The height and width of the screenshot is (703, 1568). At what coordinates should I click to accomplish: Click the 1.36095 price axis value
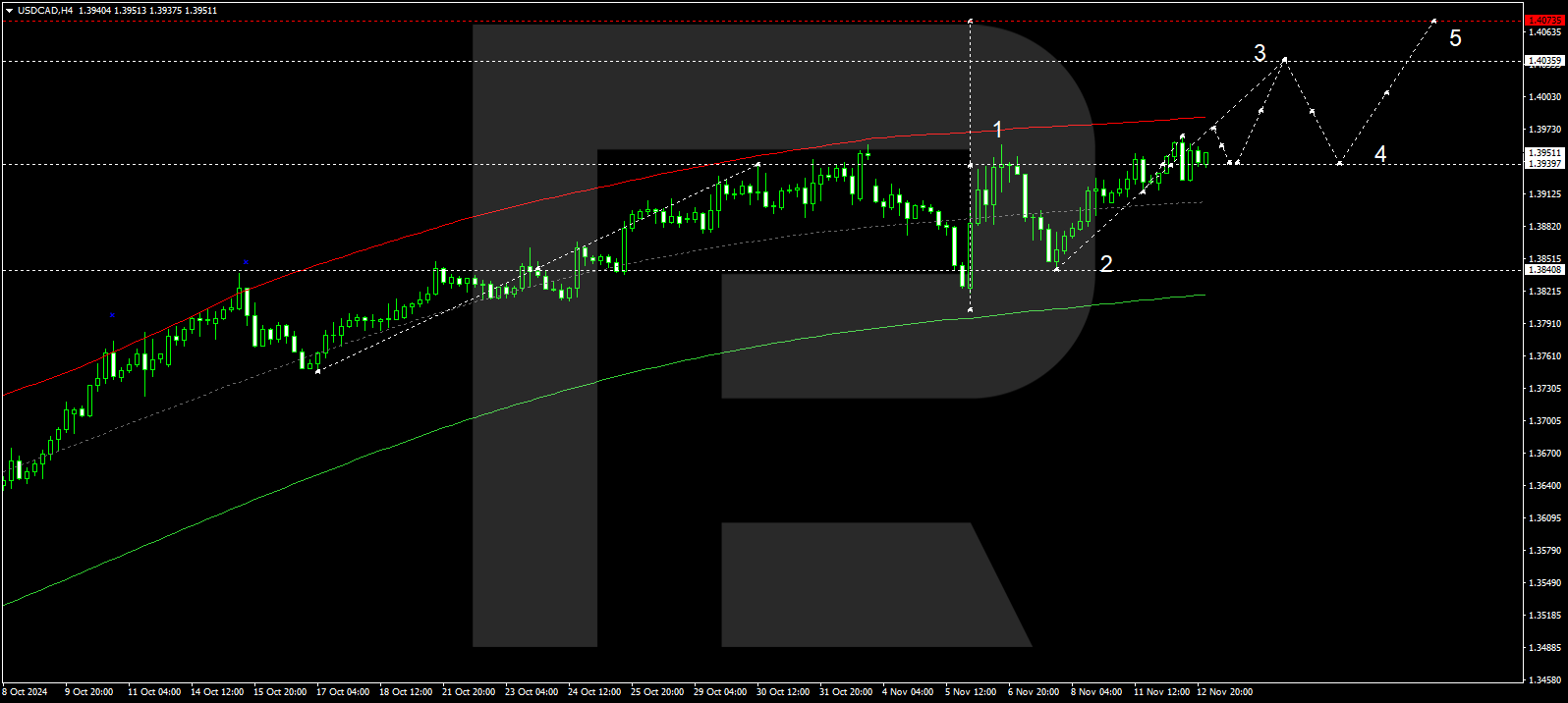(x=1545, y=517)
